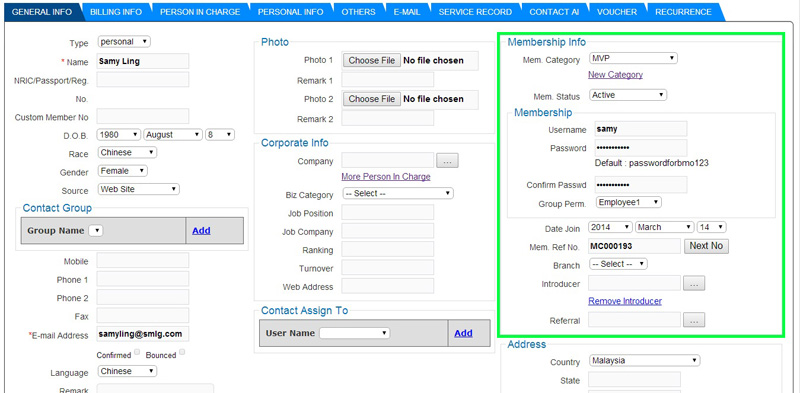Switch to the Billing Info tab
Image resolution: width=800 pixels, height=393 pixels.
[x=116, y=12]
